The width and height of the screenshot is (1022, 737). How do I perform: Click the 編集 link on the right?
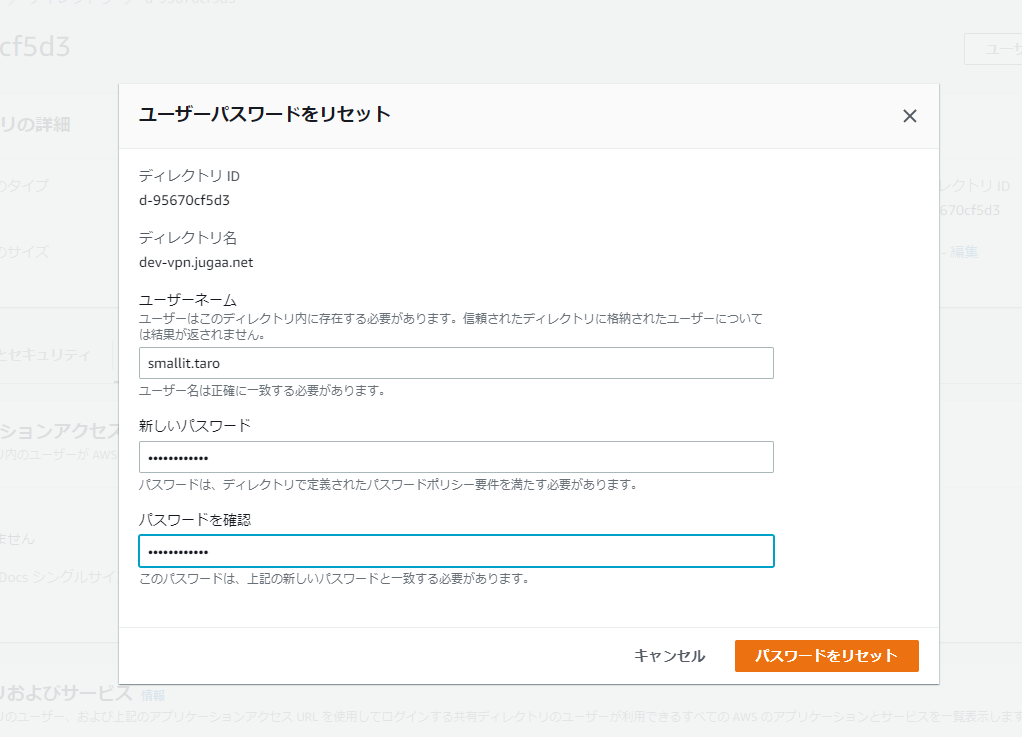[x=964, y=252]
